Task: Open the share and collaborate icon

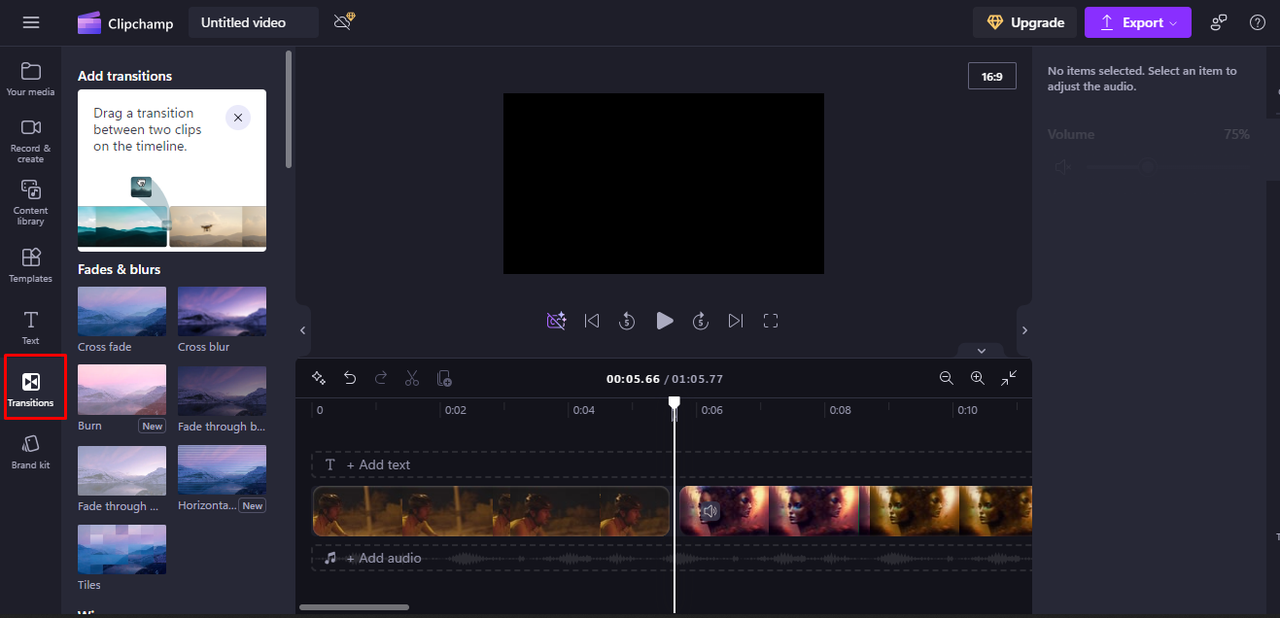Action: coord(1219,22)
